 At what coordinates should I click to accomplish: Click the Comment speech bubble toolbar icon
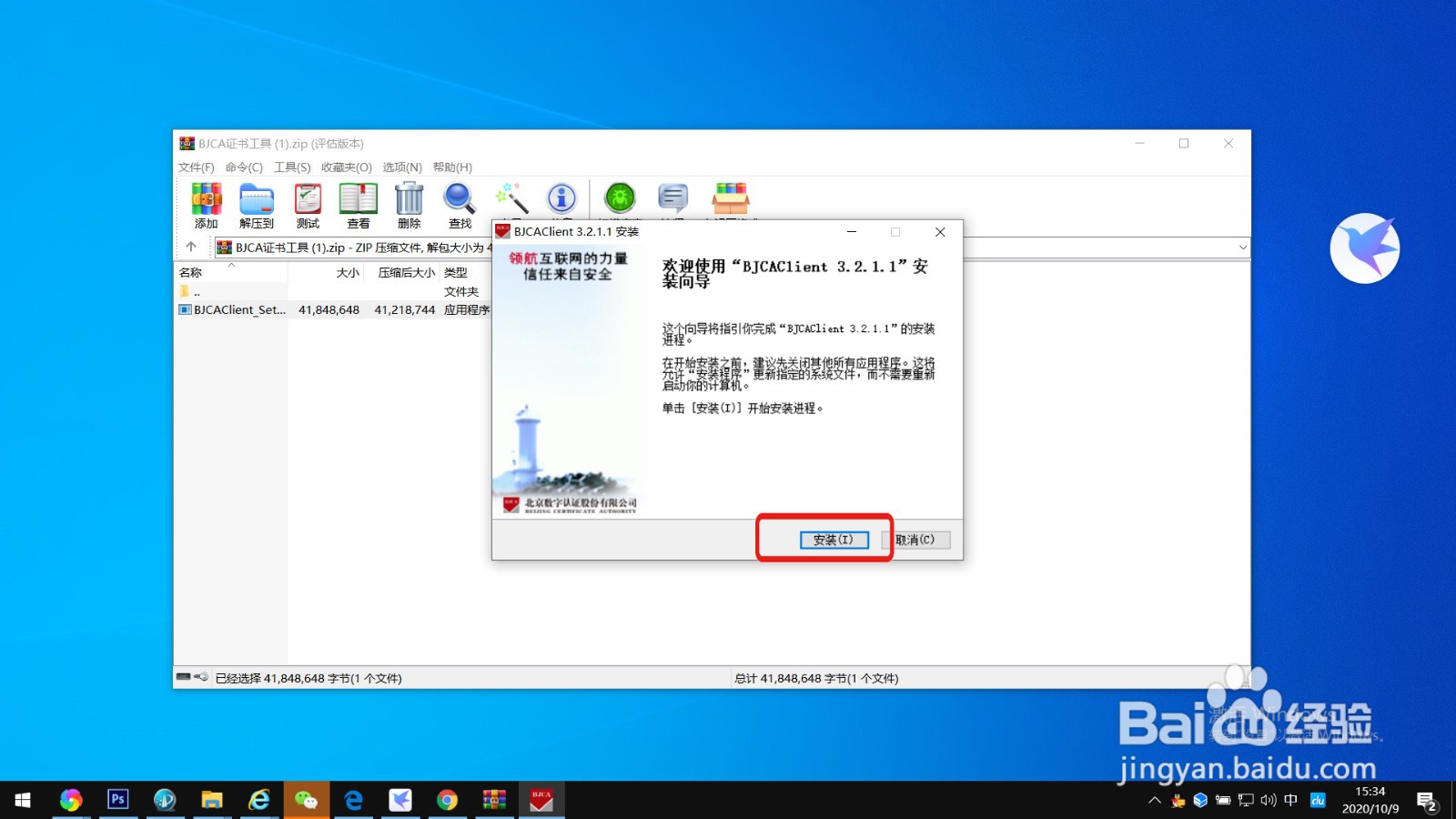point(673,198)
